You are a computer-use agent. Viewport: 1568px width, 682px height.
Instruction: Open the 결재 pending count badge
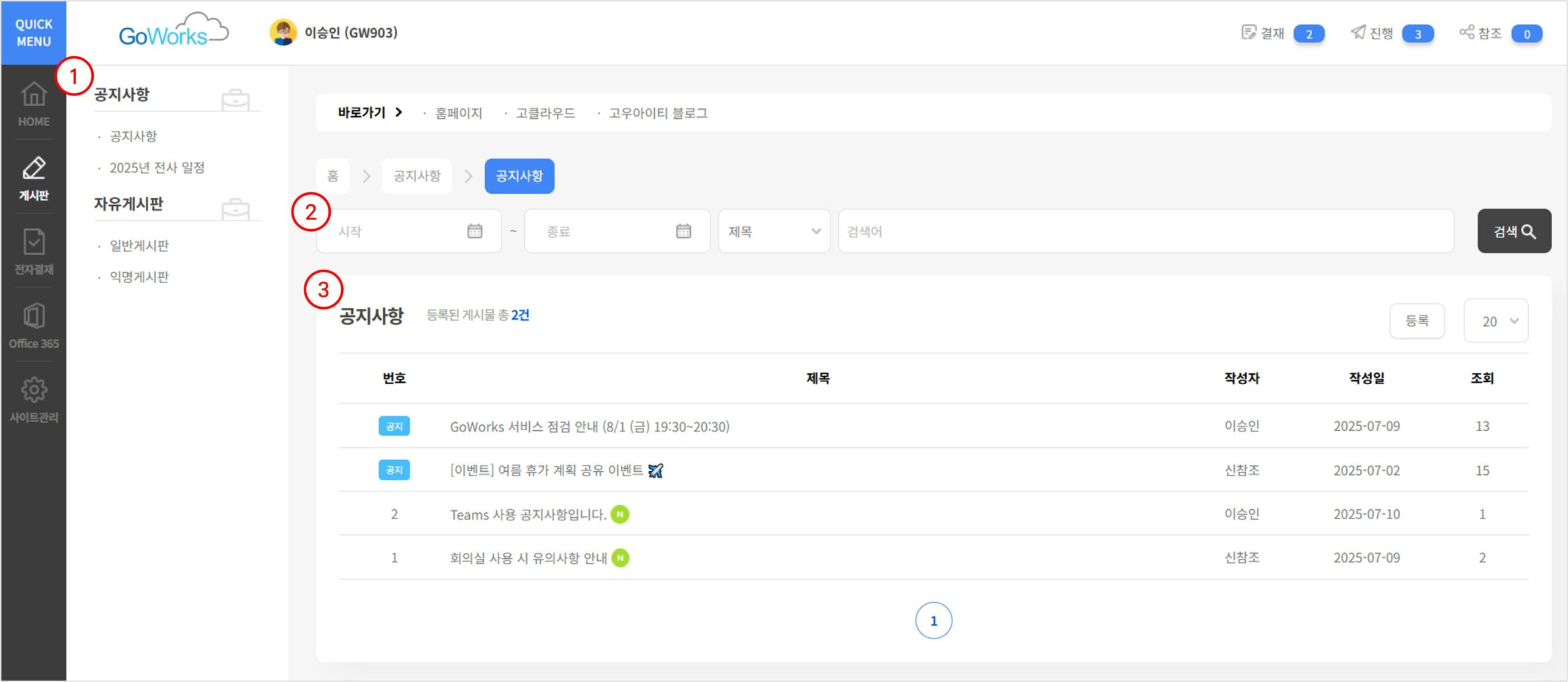point(1308,34)
